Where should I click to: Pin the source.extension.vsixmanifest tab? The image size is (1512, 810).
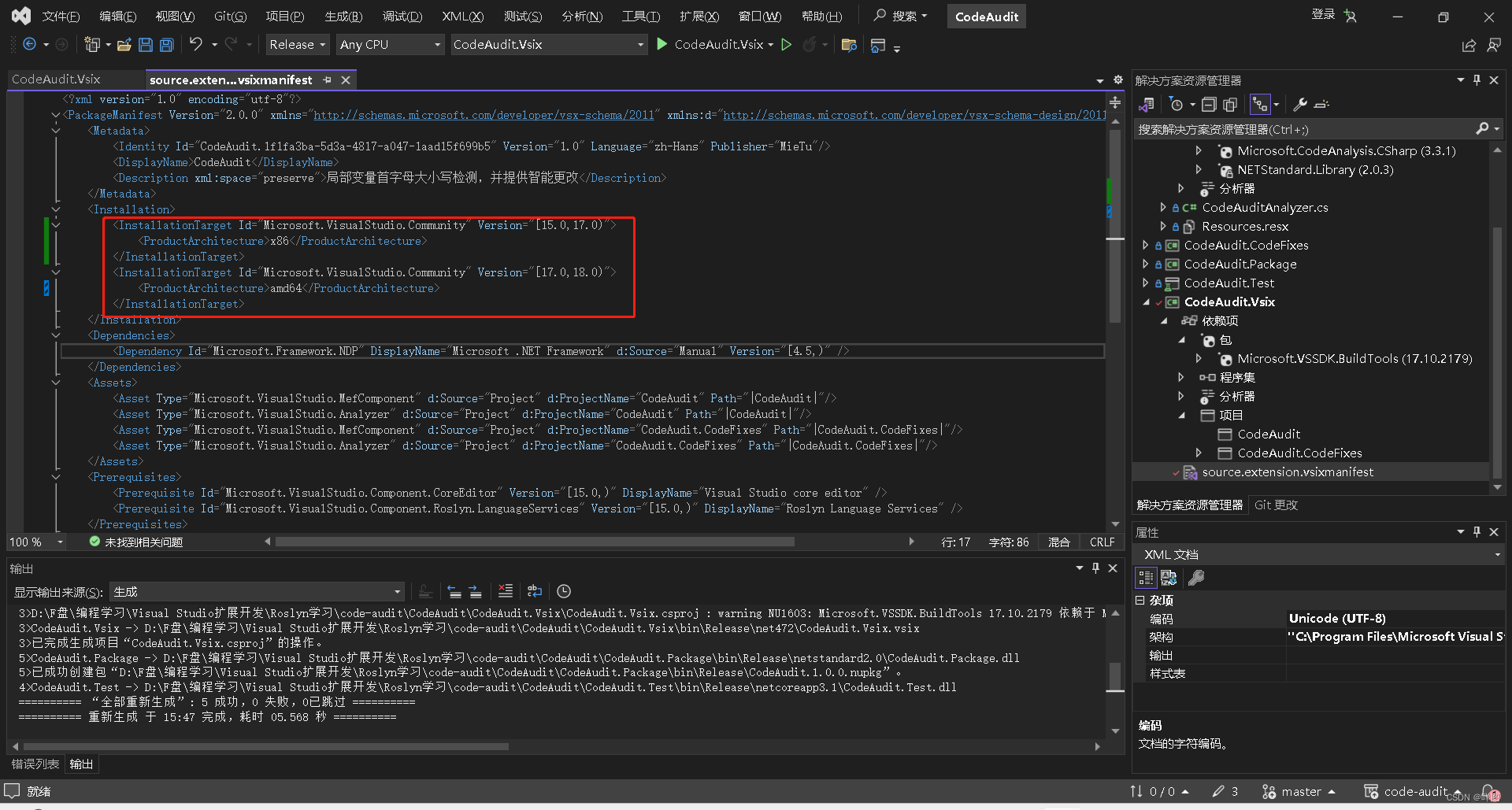coord(327,80)
